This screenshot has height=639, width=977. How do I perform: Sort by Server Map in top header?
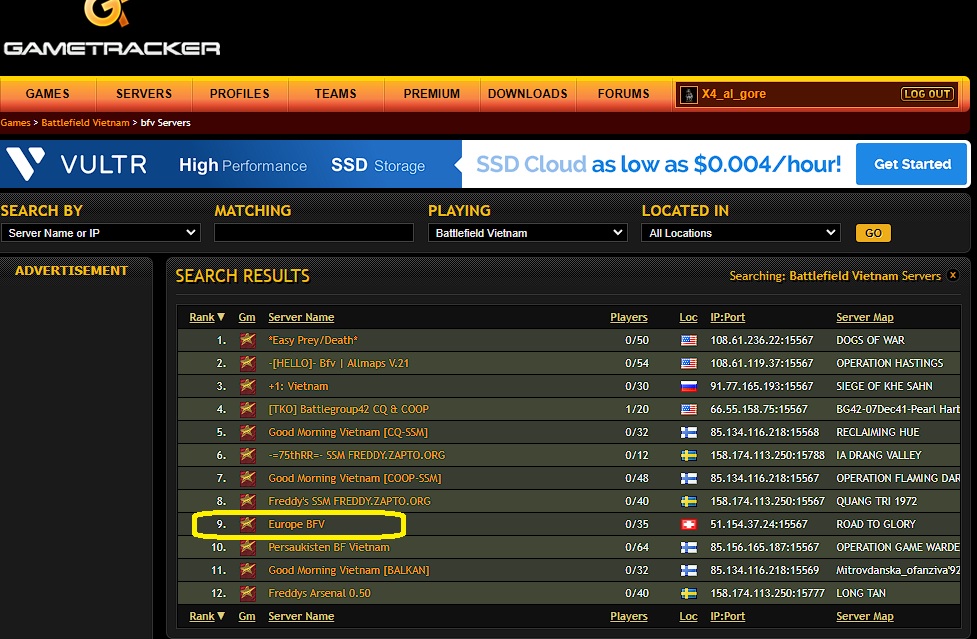point(865,317)
